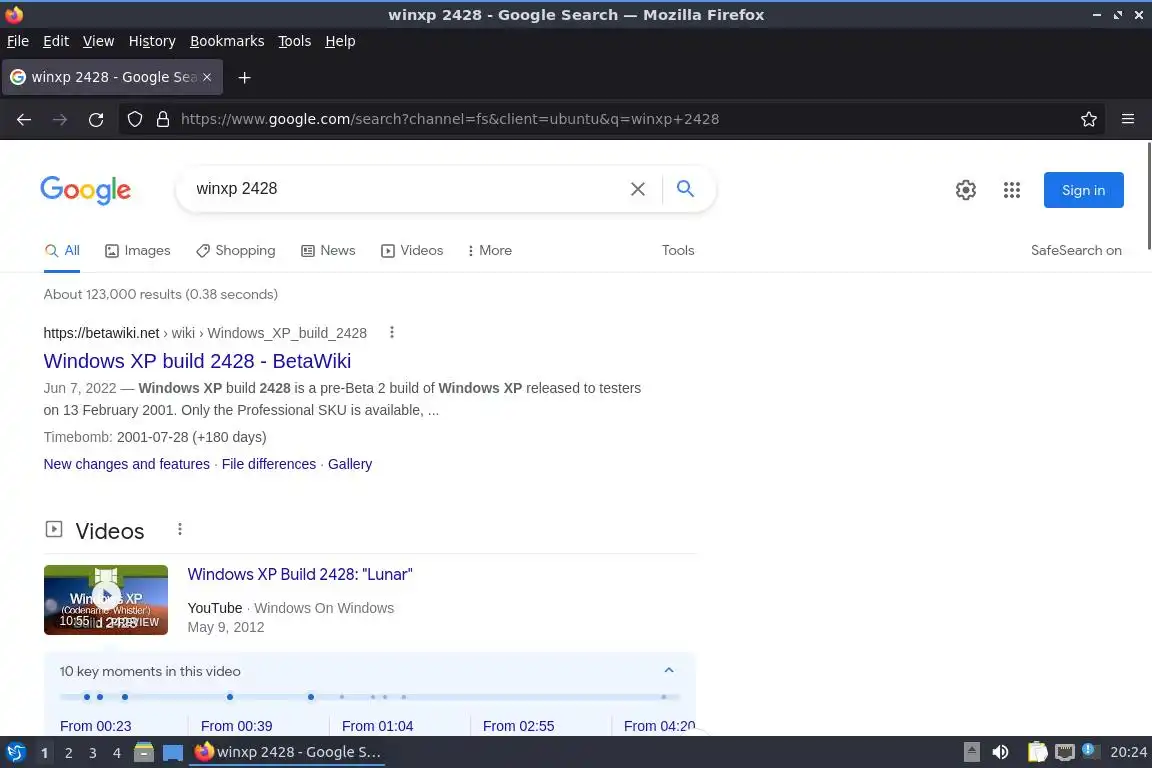Click the forward navigation arrow
The width and height of the screenshot is (1152, 768).
point(60,119)
